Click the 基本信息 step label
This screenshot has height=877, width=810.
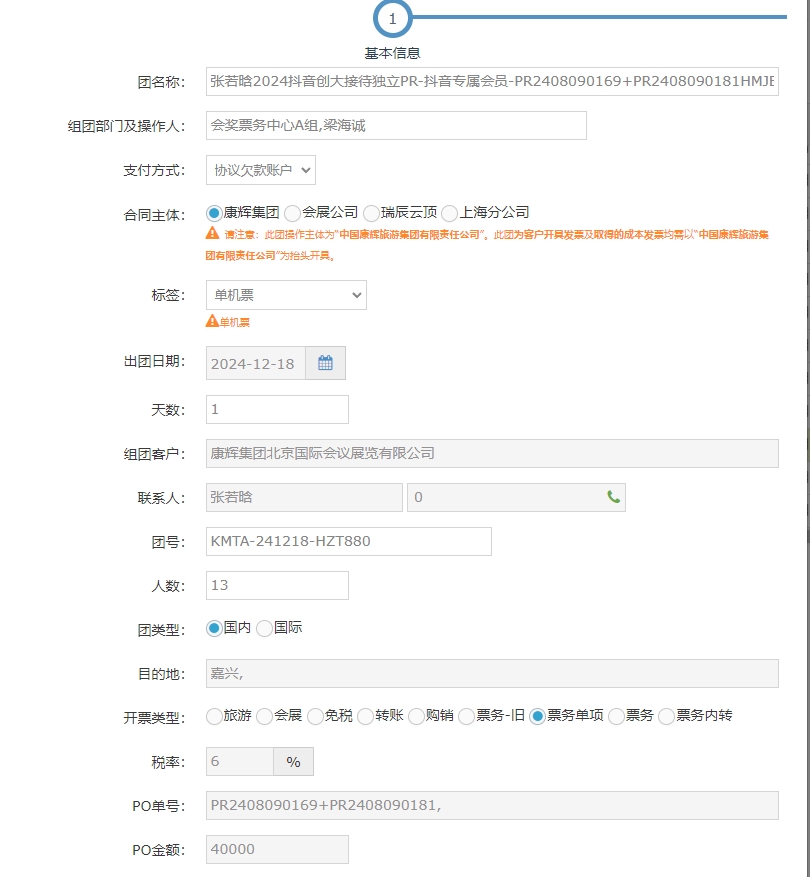point(392,53)
